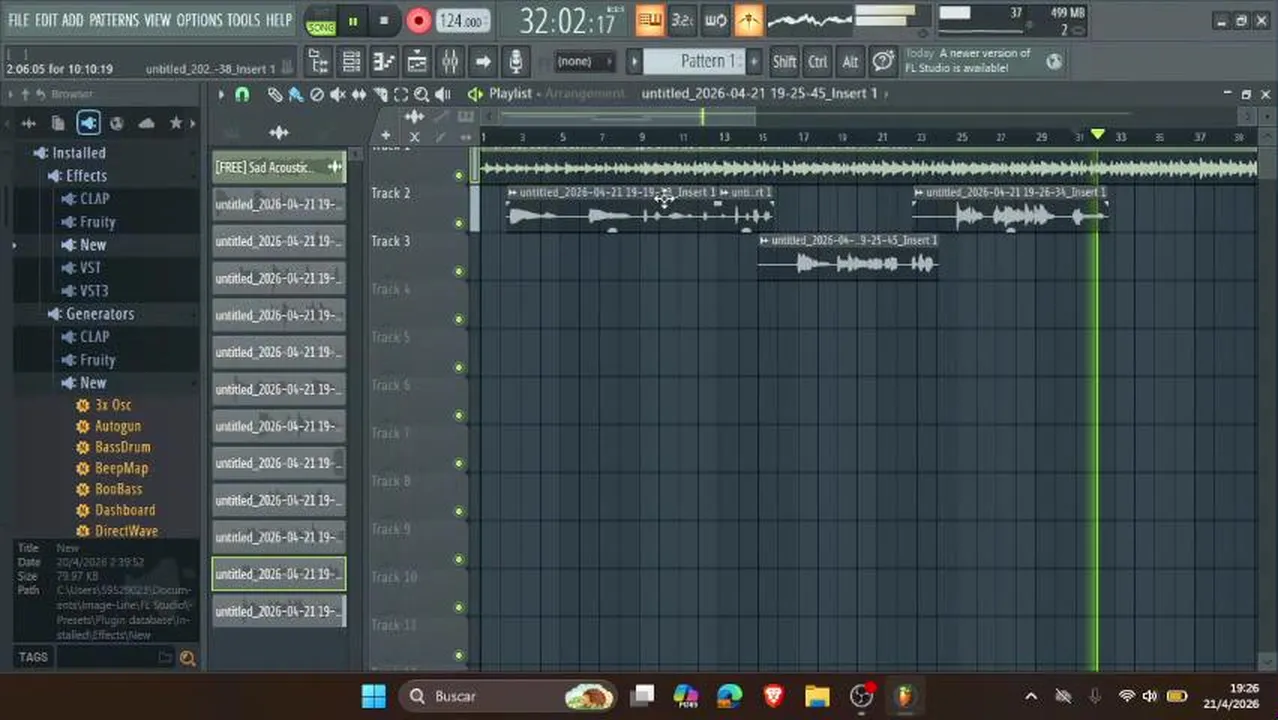1278x720 pixels.
Task: Click the Alt modifier button
Action: pyautogui.click(x=850, y=62)
